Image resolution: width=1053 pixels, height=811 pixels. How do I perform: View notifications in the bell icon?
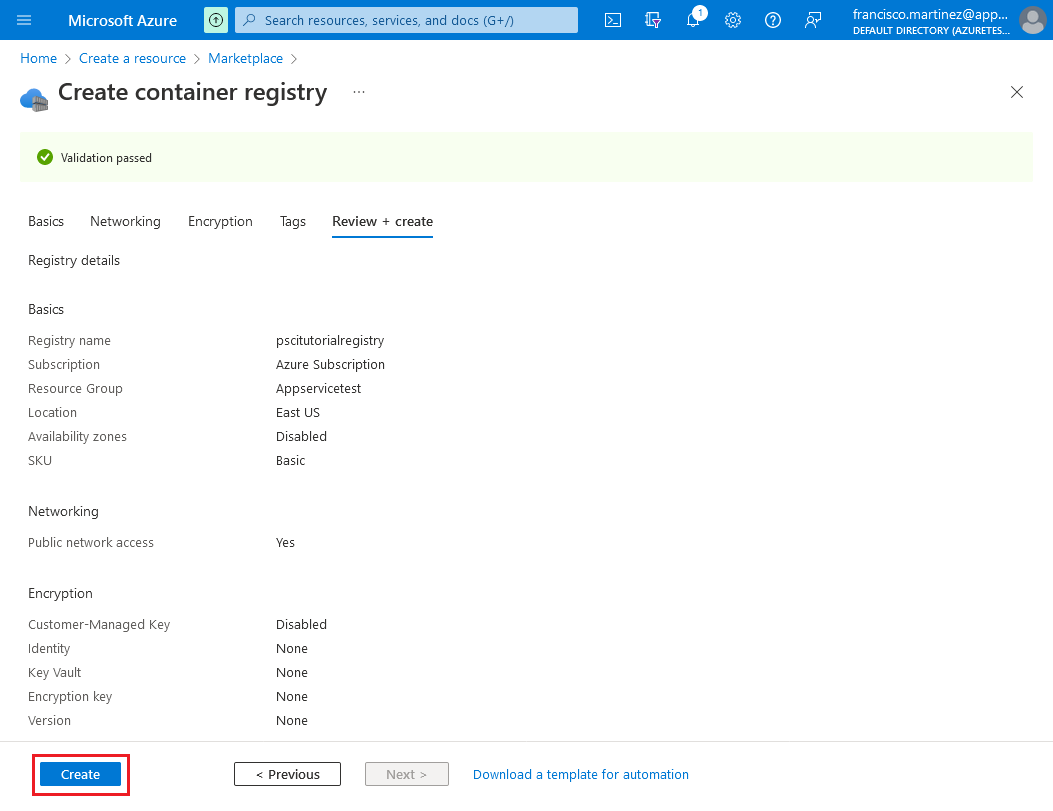coord(693,19)
